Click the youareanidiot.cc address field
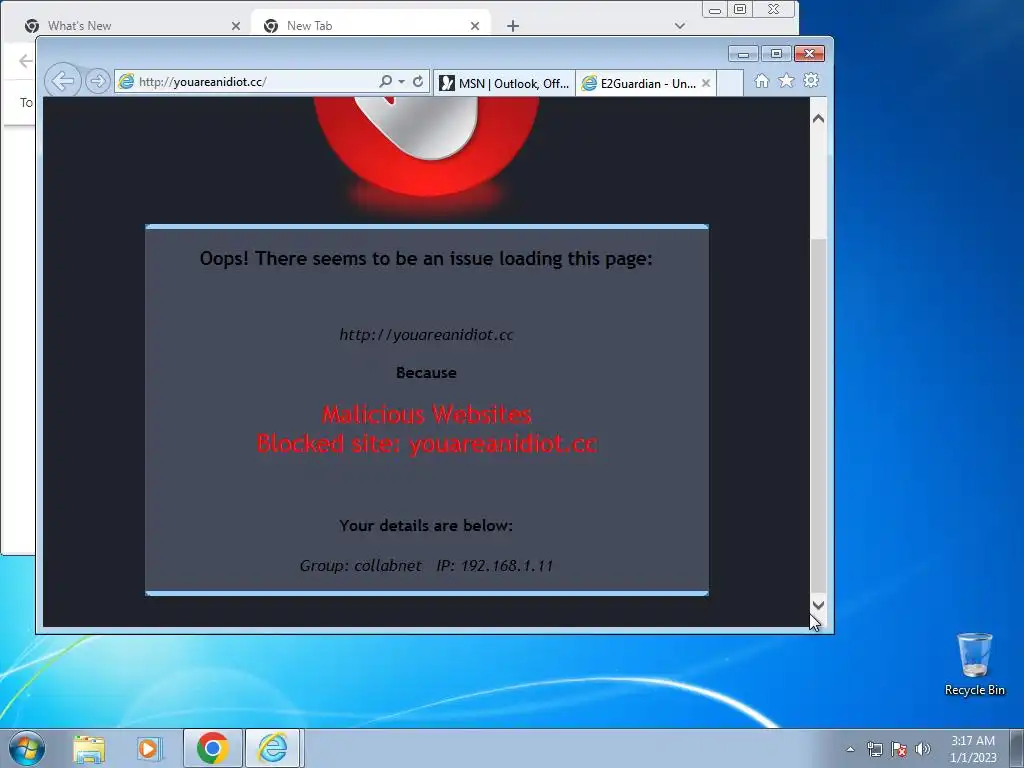This screenshot has height=768, width=1024. tap(248, 82)
